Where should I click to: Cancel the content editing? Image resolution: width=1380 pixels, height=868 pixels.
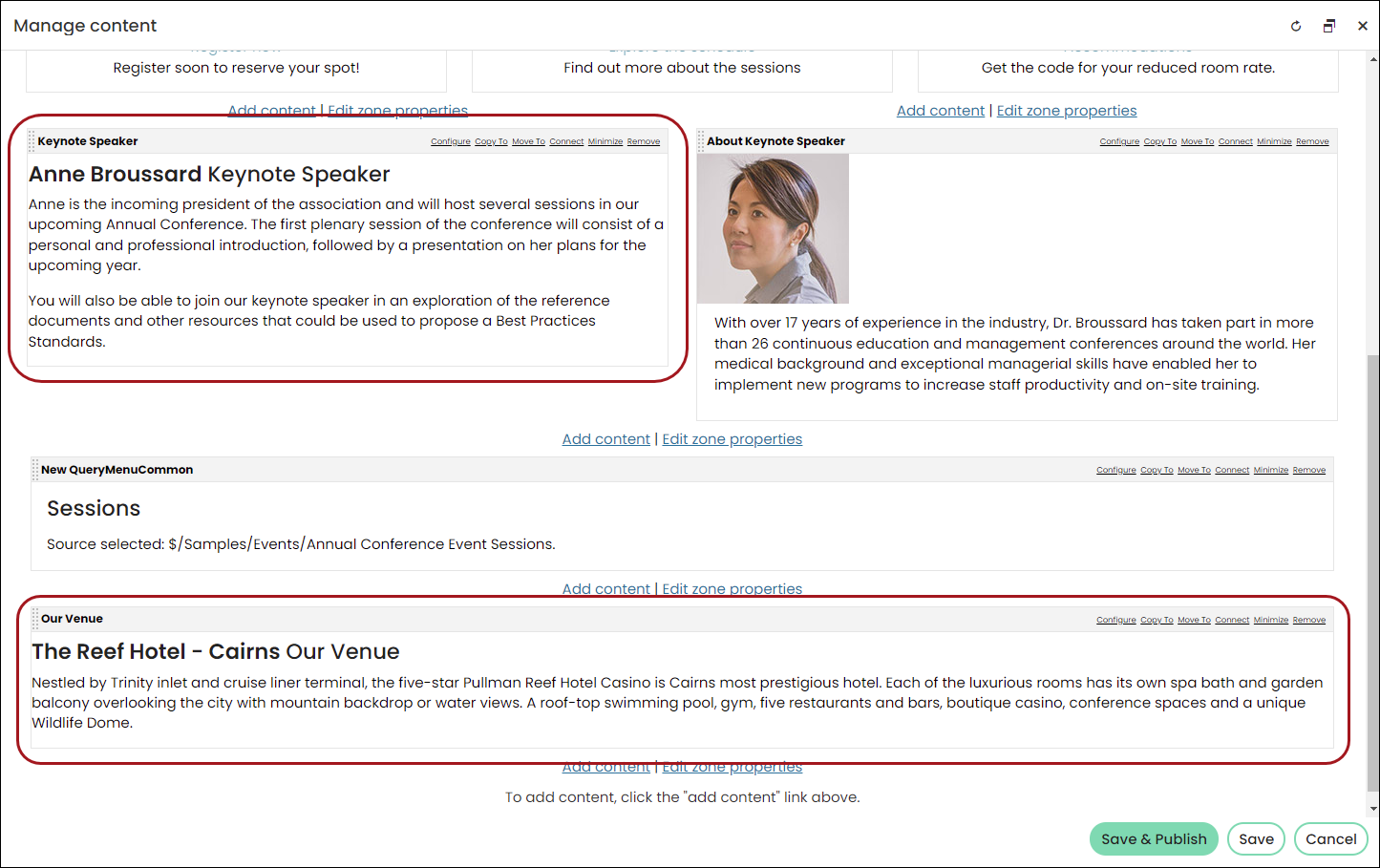coord(1331,839)
